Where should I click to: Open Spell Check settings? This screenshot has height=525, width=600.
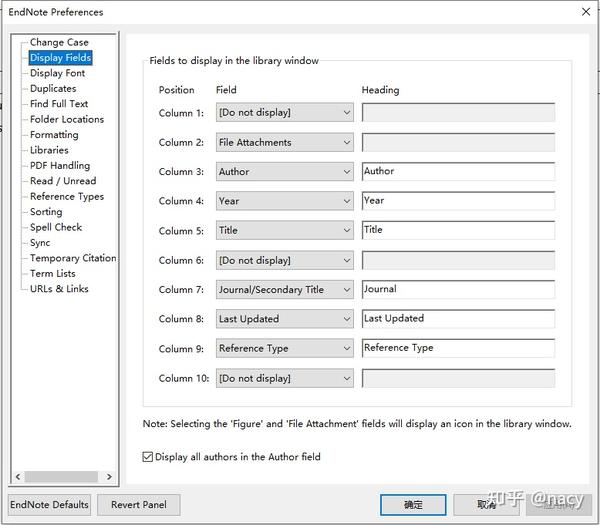point(56,227)
